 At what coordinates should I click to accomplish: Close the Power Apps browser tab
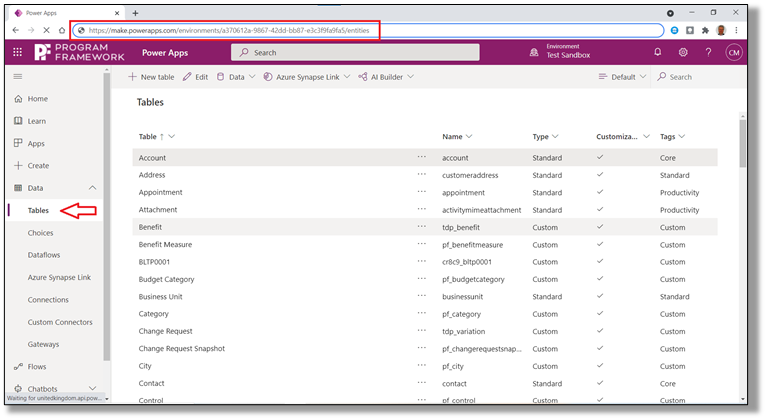click(117, 13)
